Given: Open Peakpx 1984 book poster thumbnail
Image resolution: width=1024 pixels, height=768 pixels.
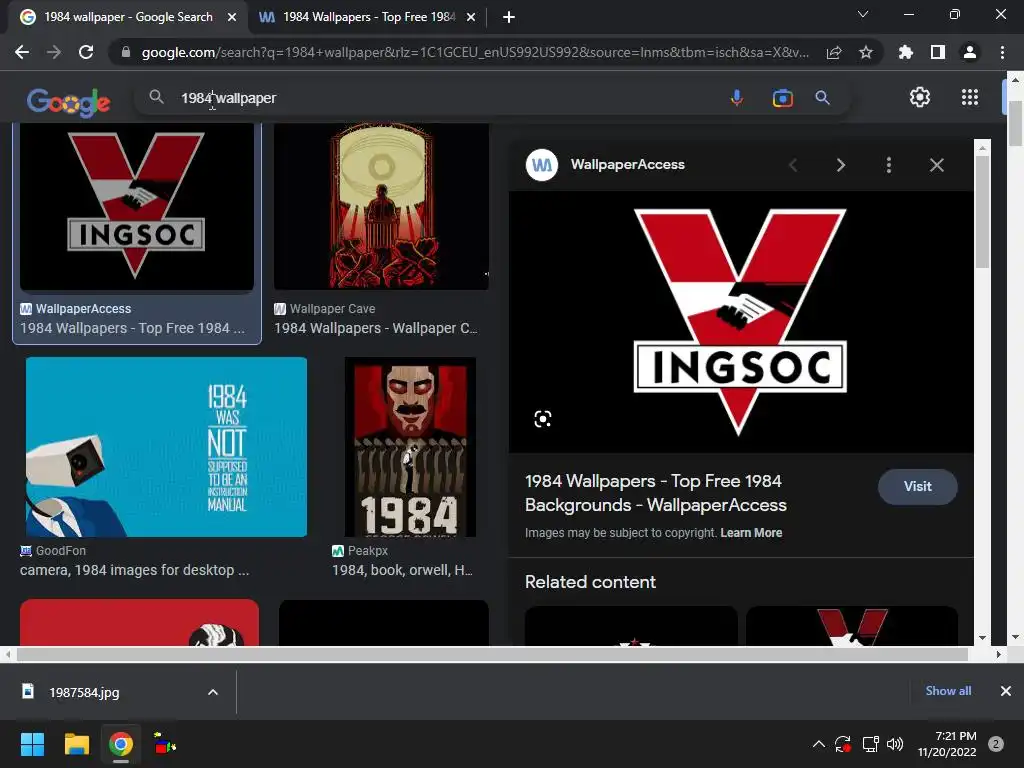Looking at the screenshot, I should click(x=410, y=447).
